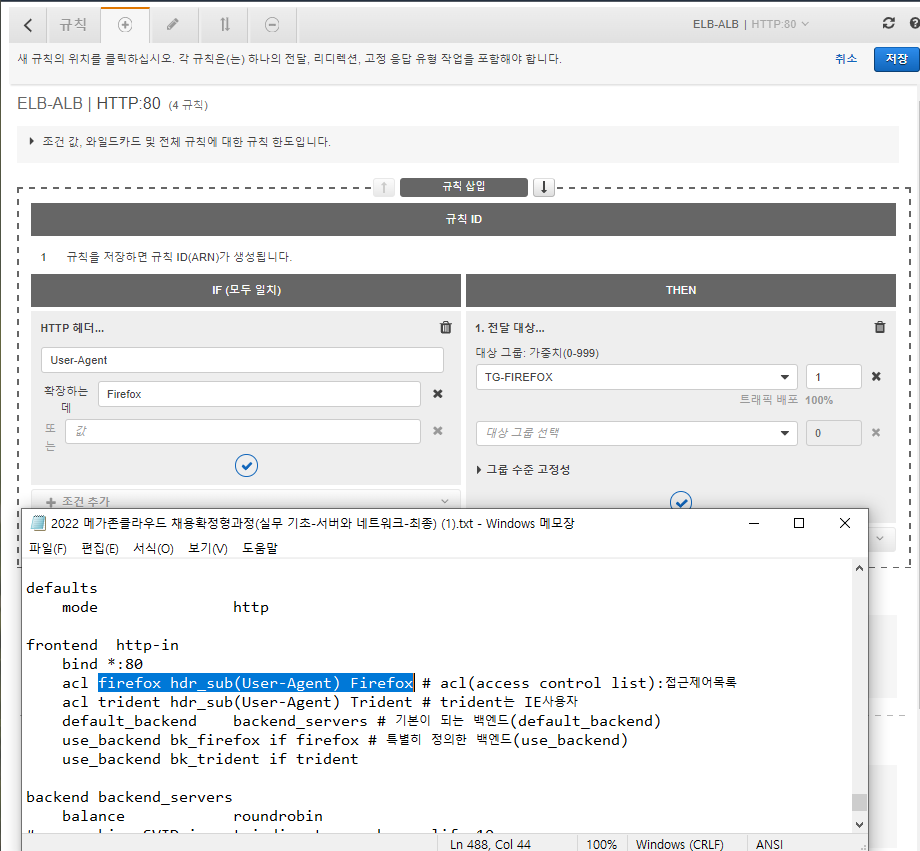Screen dimensions: 920x851
Task: Click the Notepad scrollbar down arrow
Action: 859,825
